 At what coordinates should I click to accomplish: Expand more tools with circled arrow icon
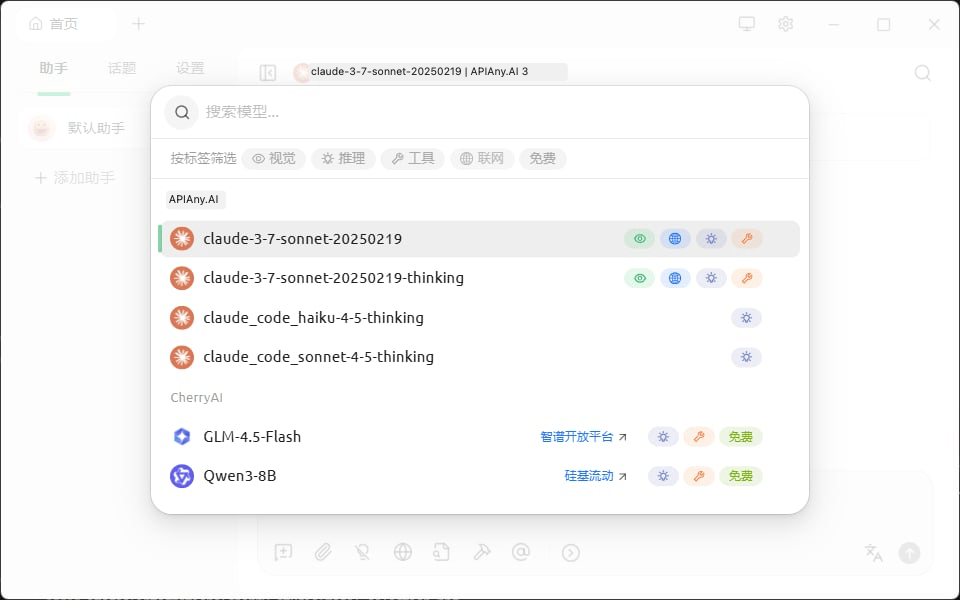[x=571, y=553]
